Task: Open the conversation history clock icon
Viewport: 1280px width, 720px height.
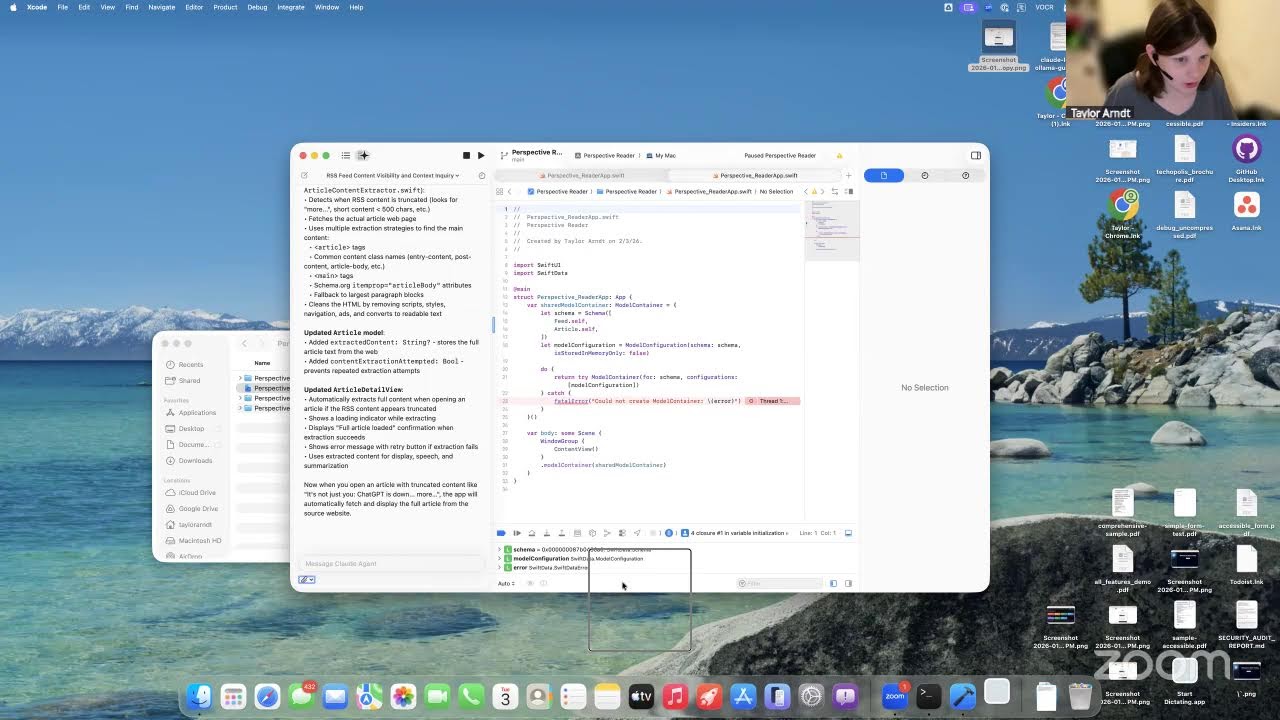Action: [481, 175]
